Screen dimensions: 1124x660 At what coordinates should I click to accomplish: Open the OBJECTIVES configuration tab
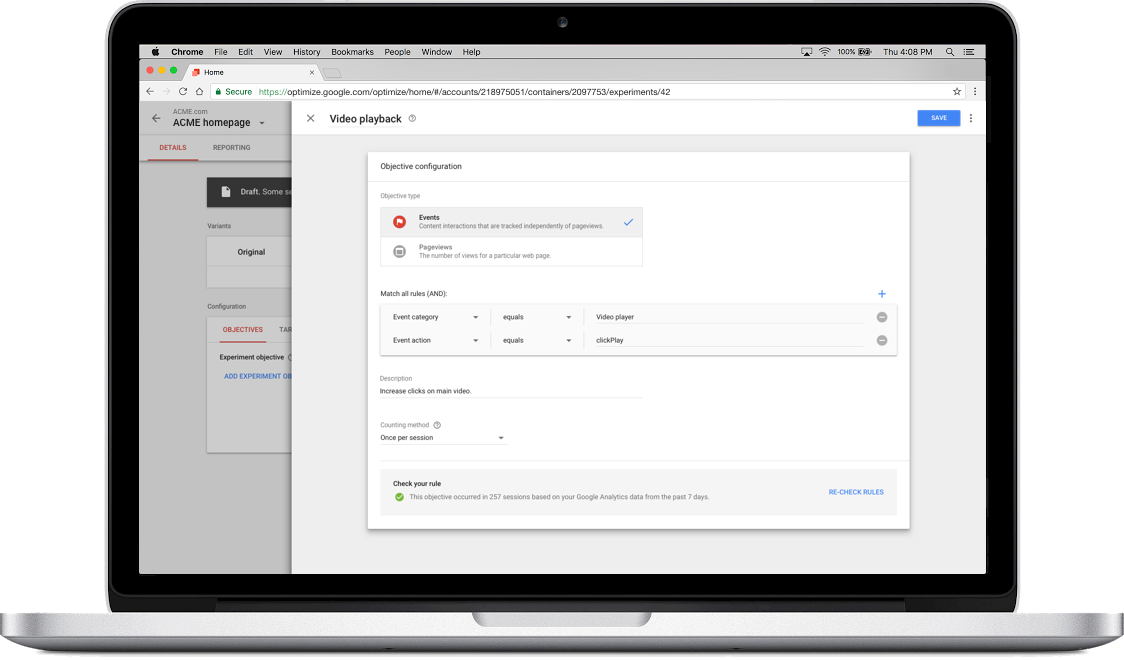(242, 330)
